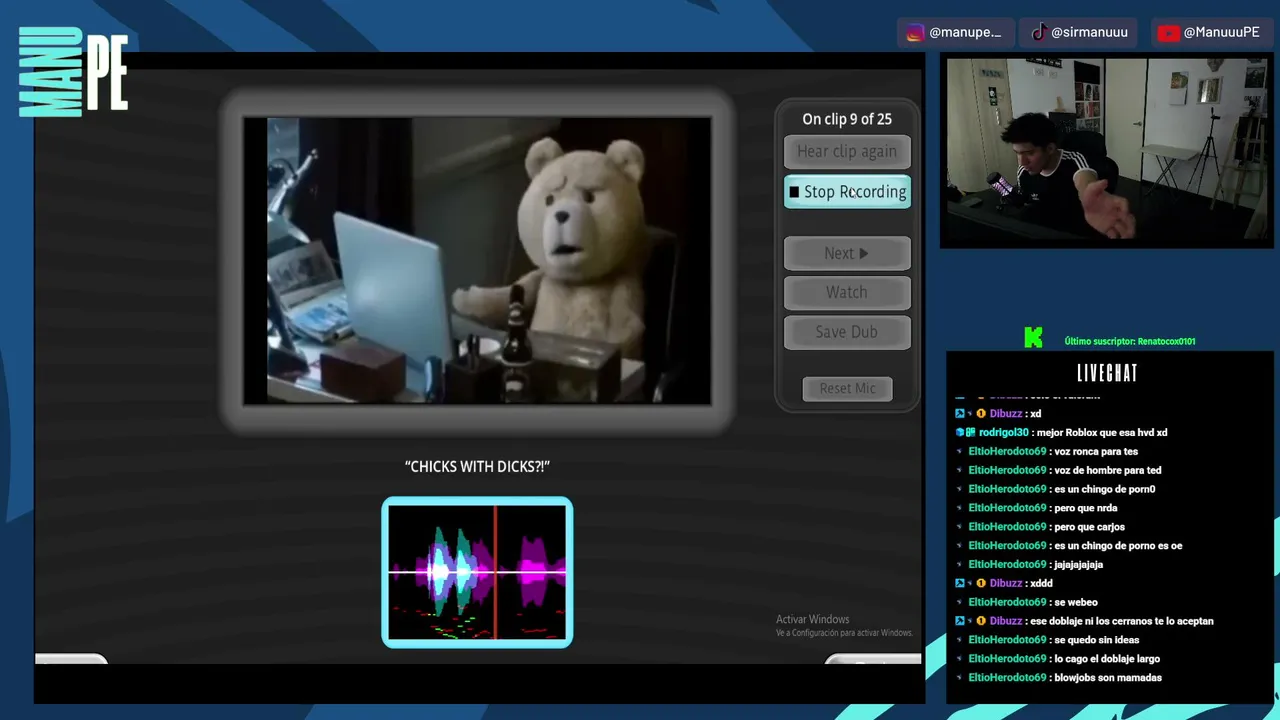Click "Último suscriptor: Renatocox0101" text
This screenshot has height=720, width=1280.
[1130, 341]
